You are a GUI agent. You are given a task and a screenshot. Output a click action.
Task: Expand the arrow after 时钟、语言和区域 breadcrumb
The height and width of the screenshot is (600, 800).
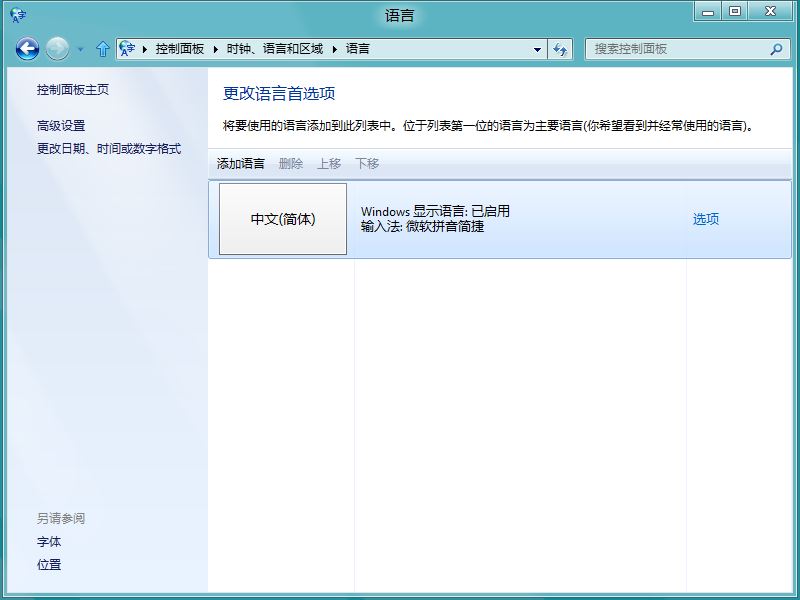[x=335, y=49]
